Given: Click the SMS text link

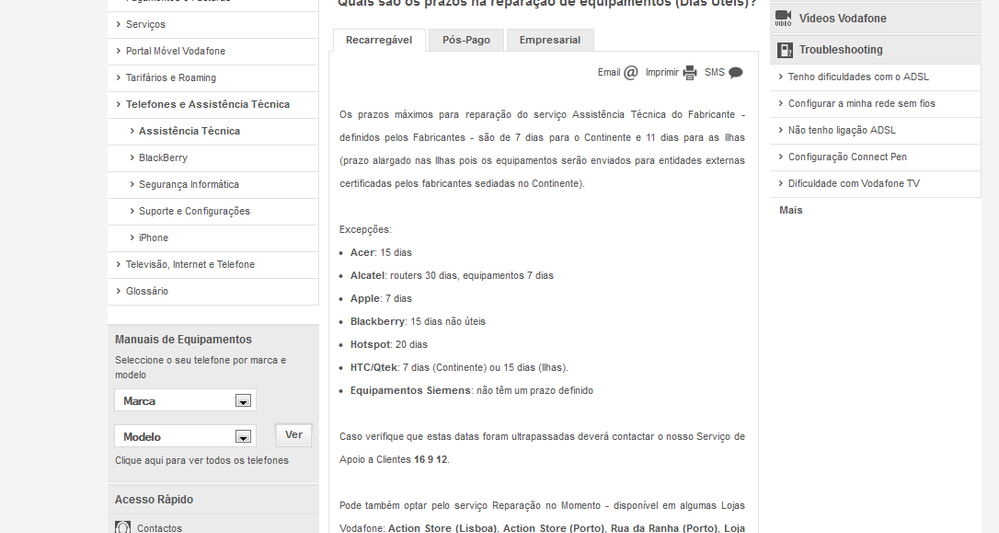Looking at the screenshot, I should [x=714, y=73].
